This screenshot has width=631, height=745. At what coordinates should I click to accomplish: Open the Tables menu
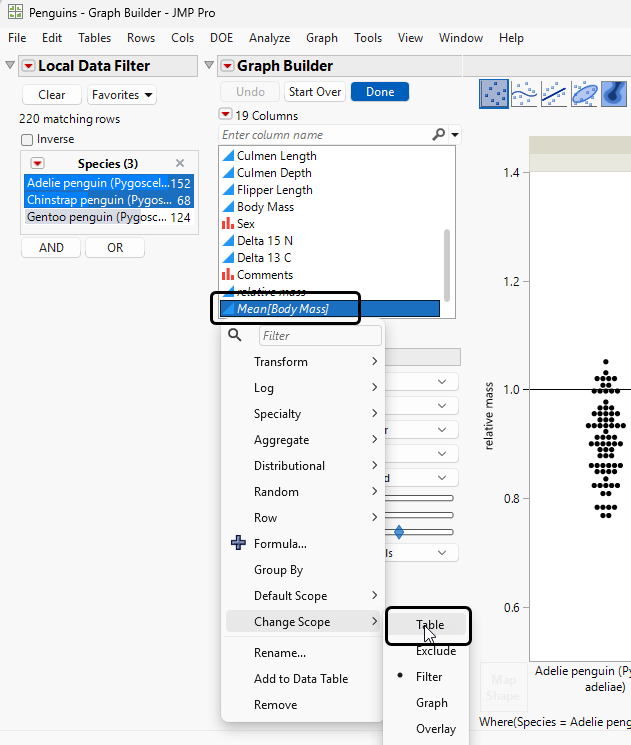(95, 38)
